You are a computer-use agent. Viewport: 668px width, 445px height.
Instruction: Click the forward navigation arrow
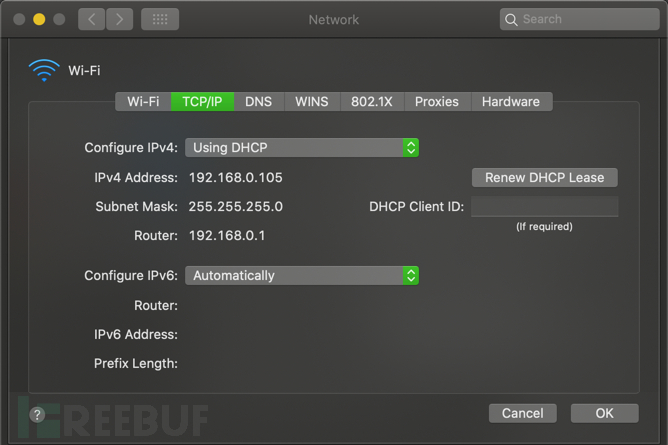[x=118, y=19]
